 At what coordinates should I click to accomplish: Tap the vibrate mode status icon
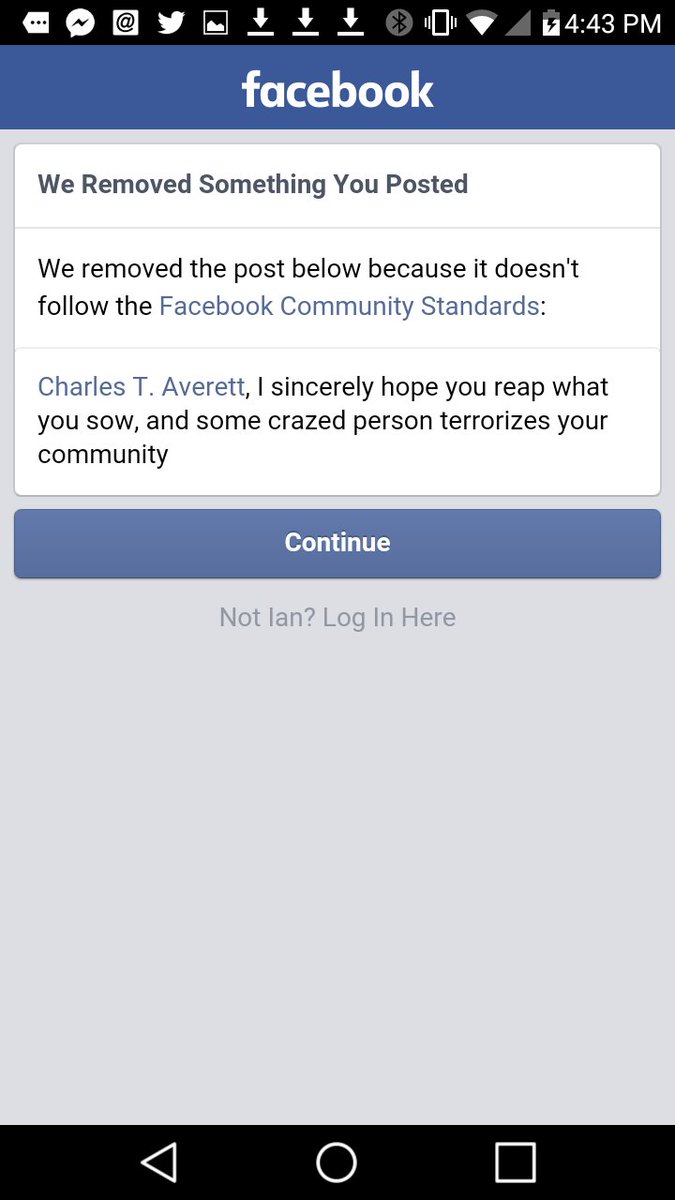[440, 22]
